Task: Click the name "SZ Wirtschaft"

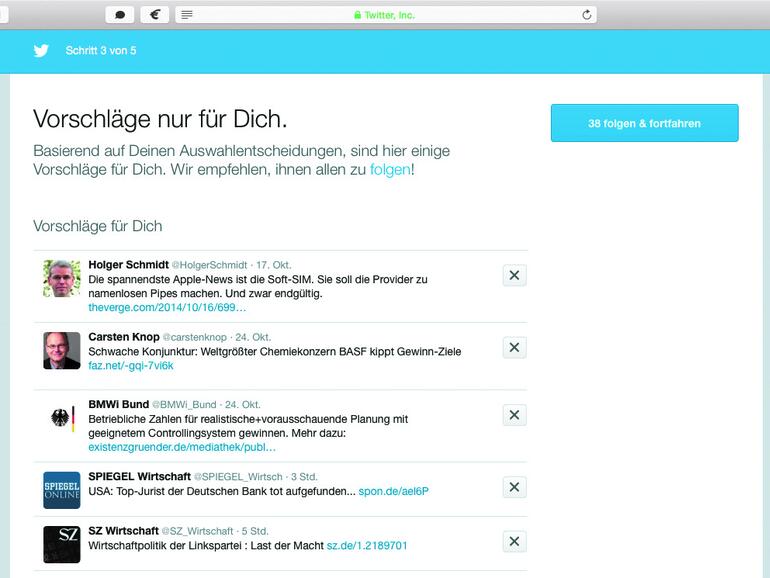Action: (x=123, y=531)
